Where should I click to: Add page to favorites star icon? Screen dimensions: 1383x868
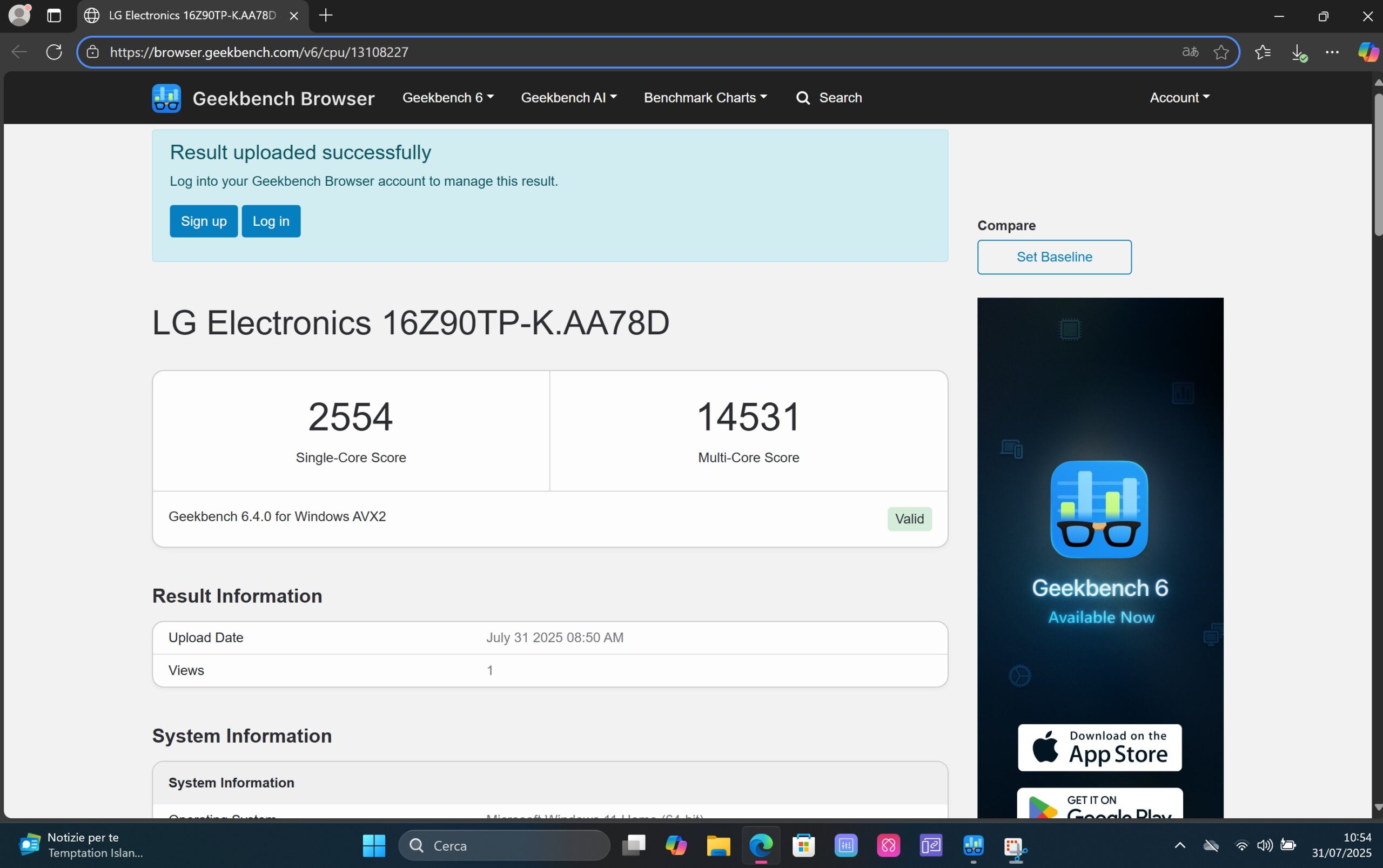[x=1221, y=52]
